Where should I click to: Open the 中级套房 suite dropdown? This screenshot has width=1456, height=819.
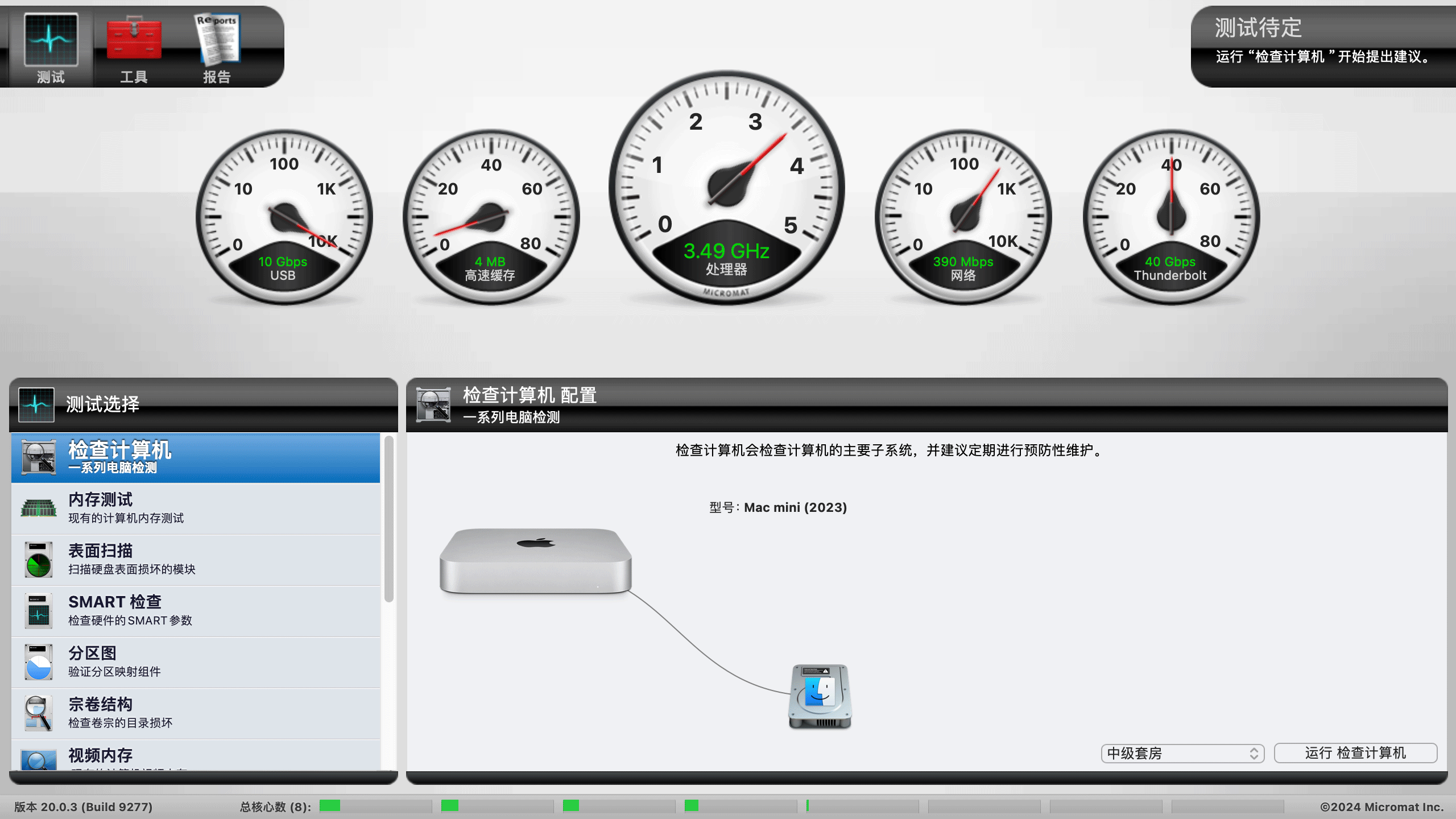1182,753
